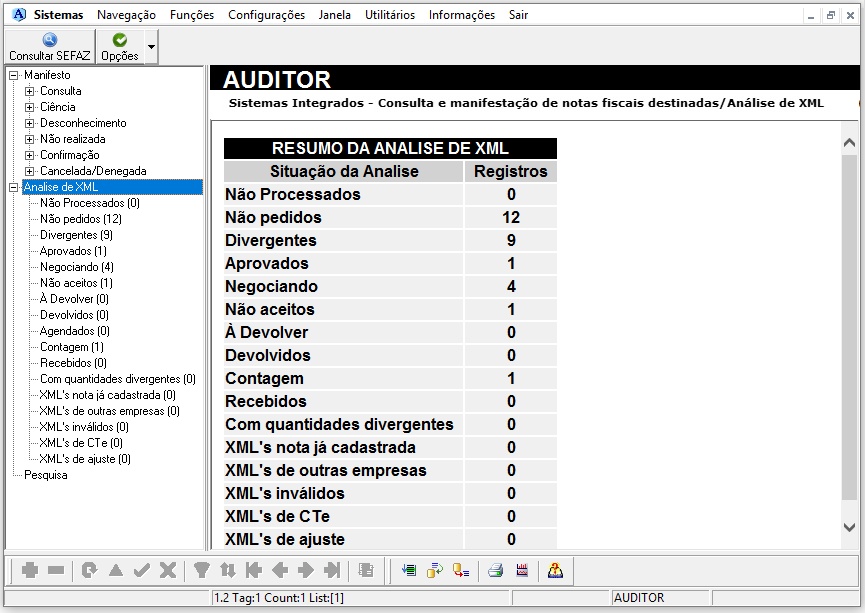The height and width of the screenshot is (613, 865).
Task: Click the summary panel scrollbar up arrow
Action: click(850, 142)
